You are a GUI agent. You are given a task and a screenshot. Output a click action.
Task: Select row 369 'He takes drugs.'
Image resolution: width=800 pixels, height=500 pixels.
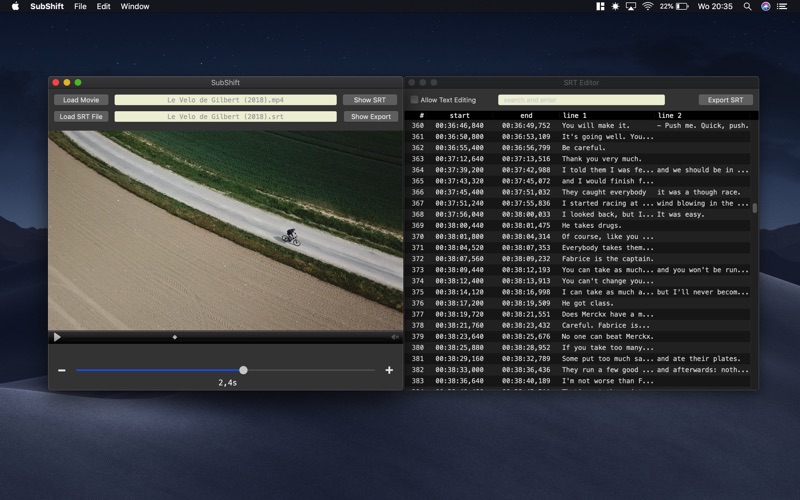pyautogui.click(x=578, y=226)
